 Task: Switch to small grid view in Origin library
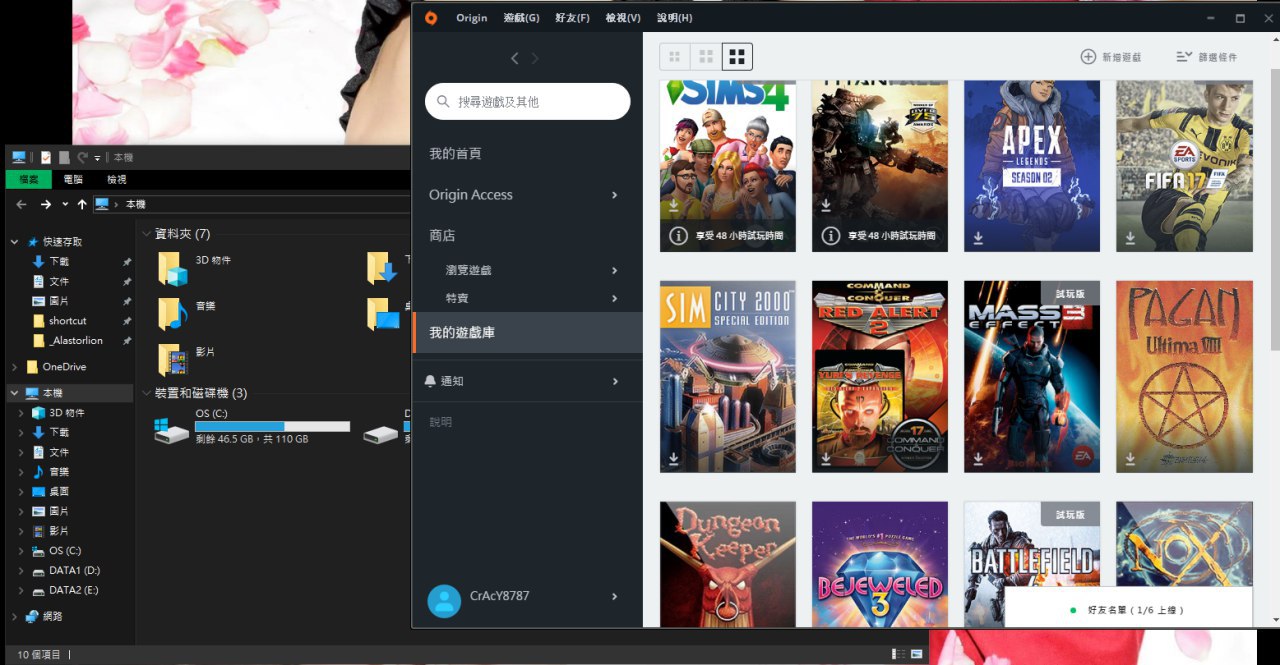click(675, 57)
